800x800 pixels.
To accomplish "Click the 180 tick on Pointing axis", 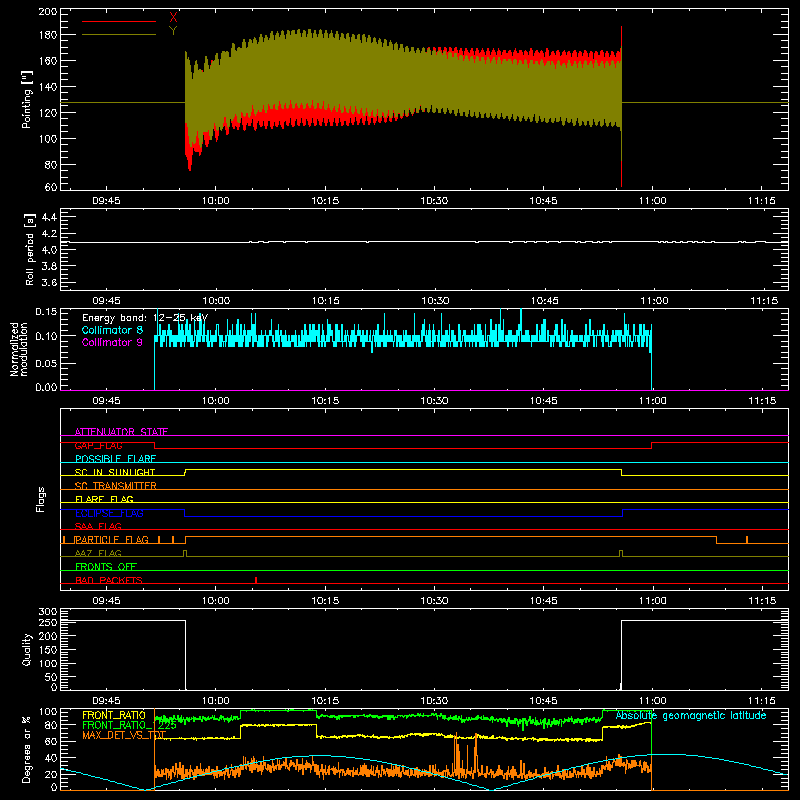I will pyautogui.click(x=48, y=35).
